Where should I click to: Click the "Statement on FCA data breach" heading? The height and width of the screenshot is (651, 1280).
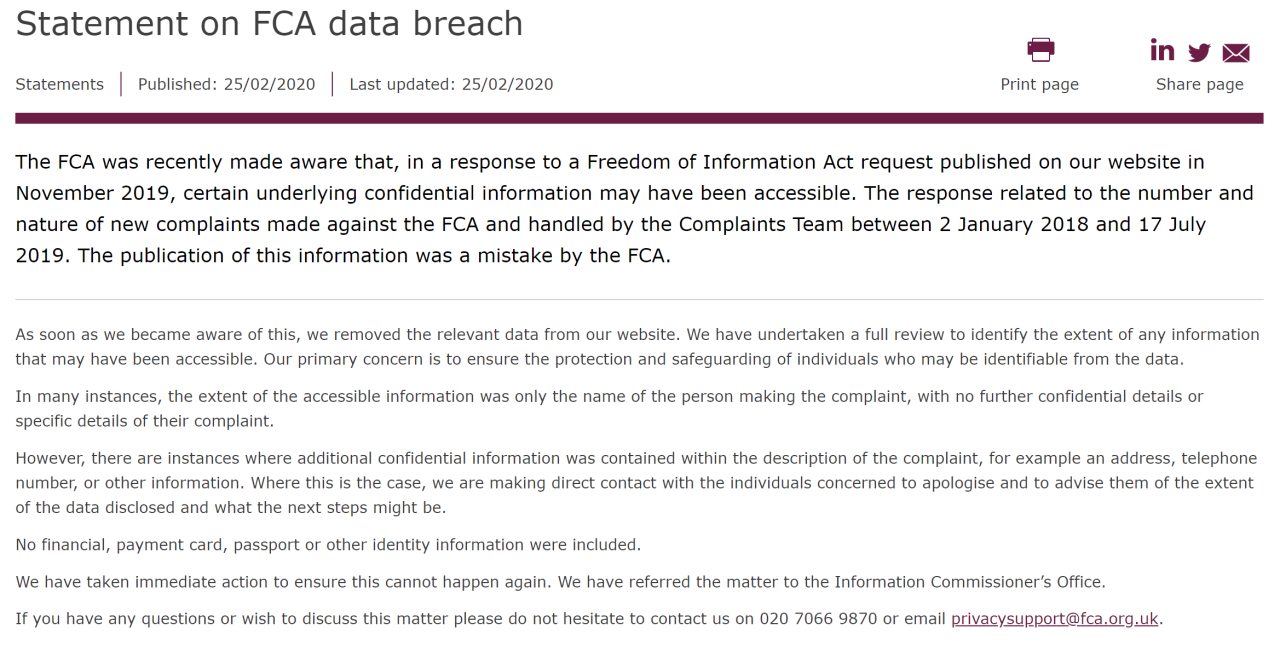tap(269, 23)
